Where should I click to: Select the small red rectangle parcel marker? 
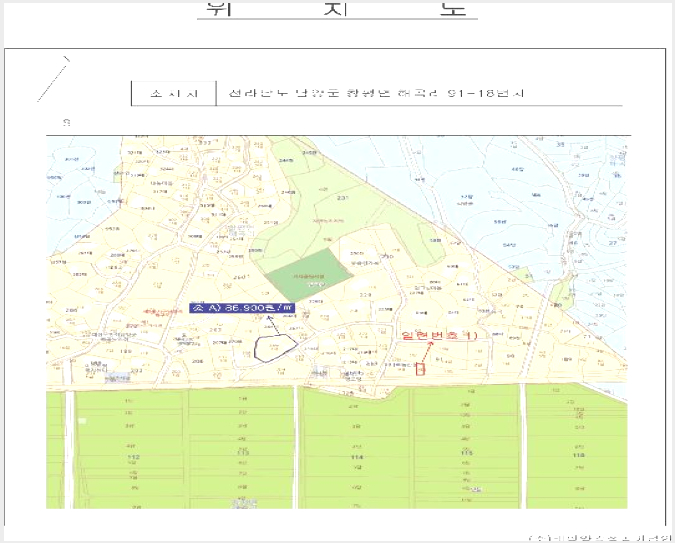420,369
